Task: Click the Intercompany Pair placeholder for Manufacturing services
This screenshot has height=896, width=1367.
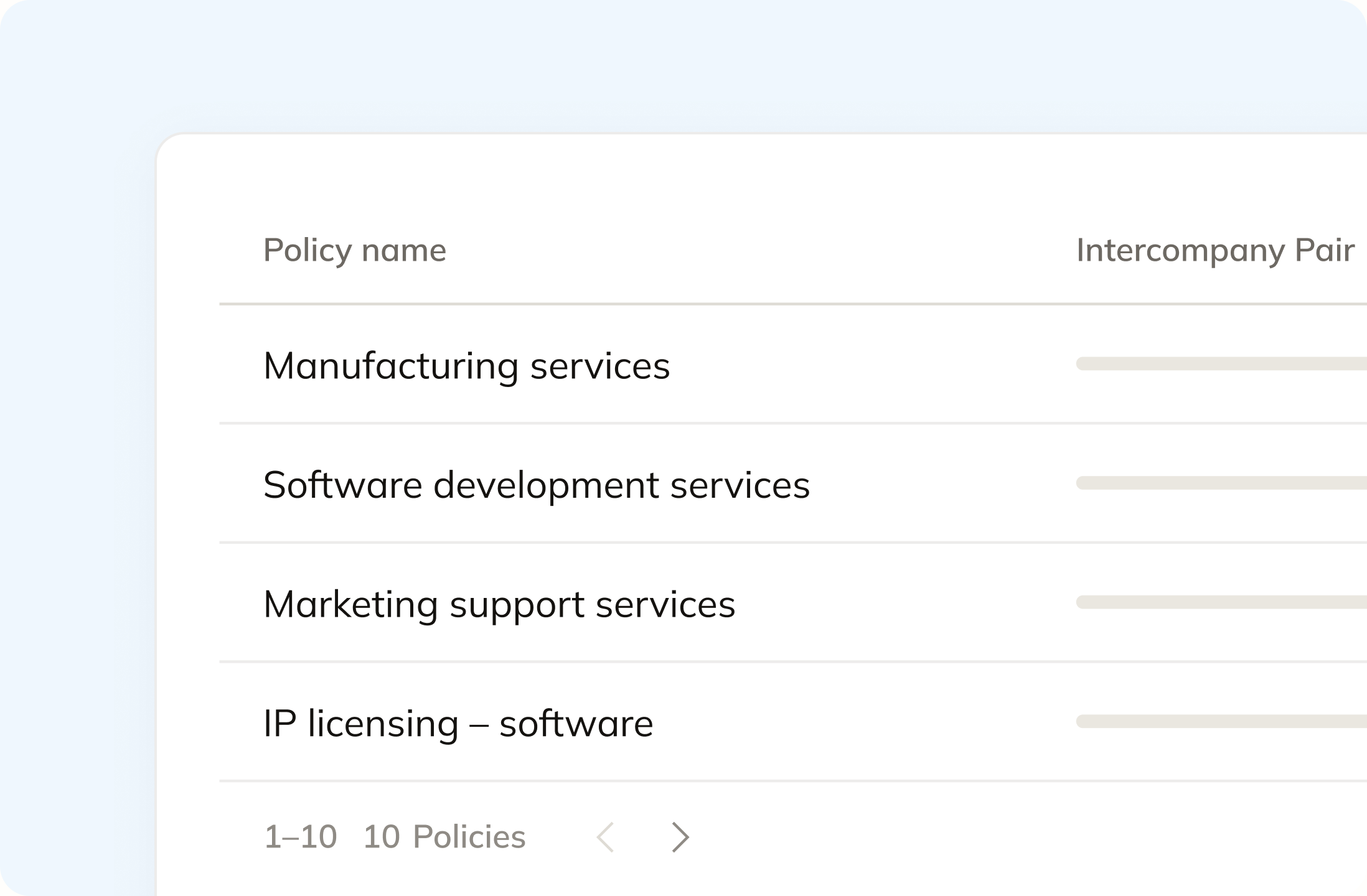Action: (1221, 363)
